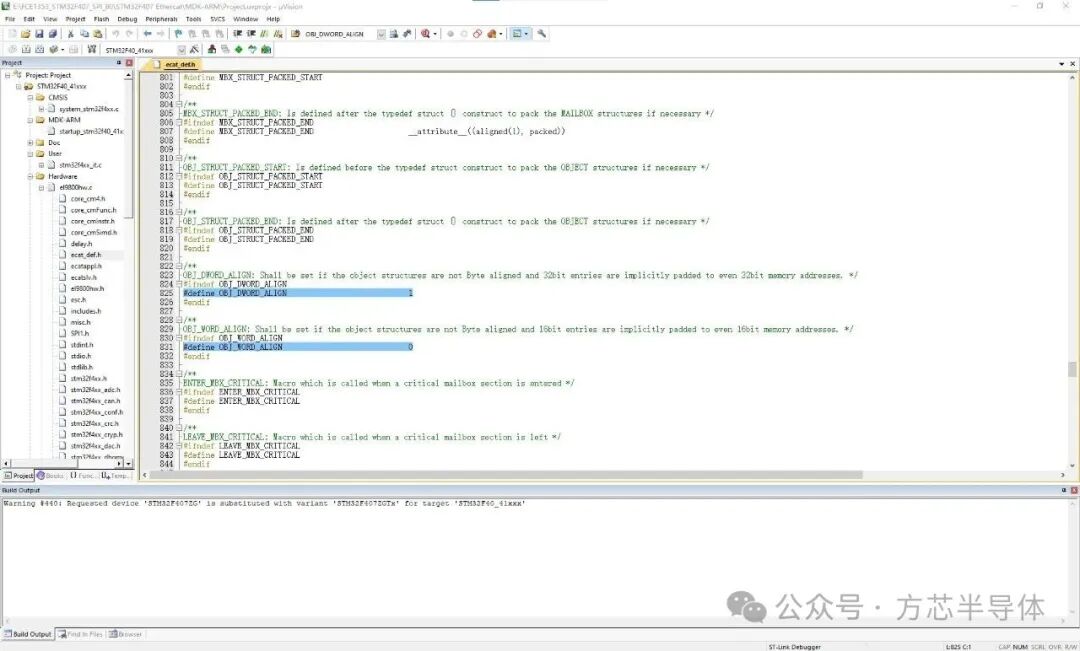This screenshot has height=651, width=1080.
Task: Open the Flash menu
Action: click(101, 19)
